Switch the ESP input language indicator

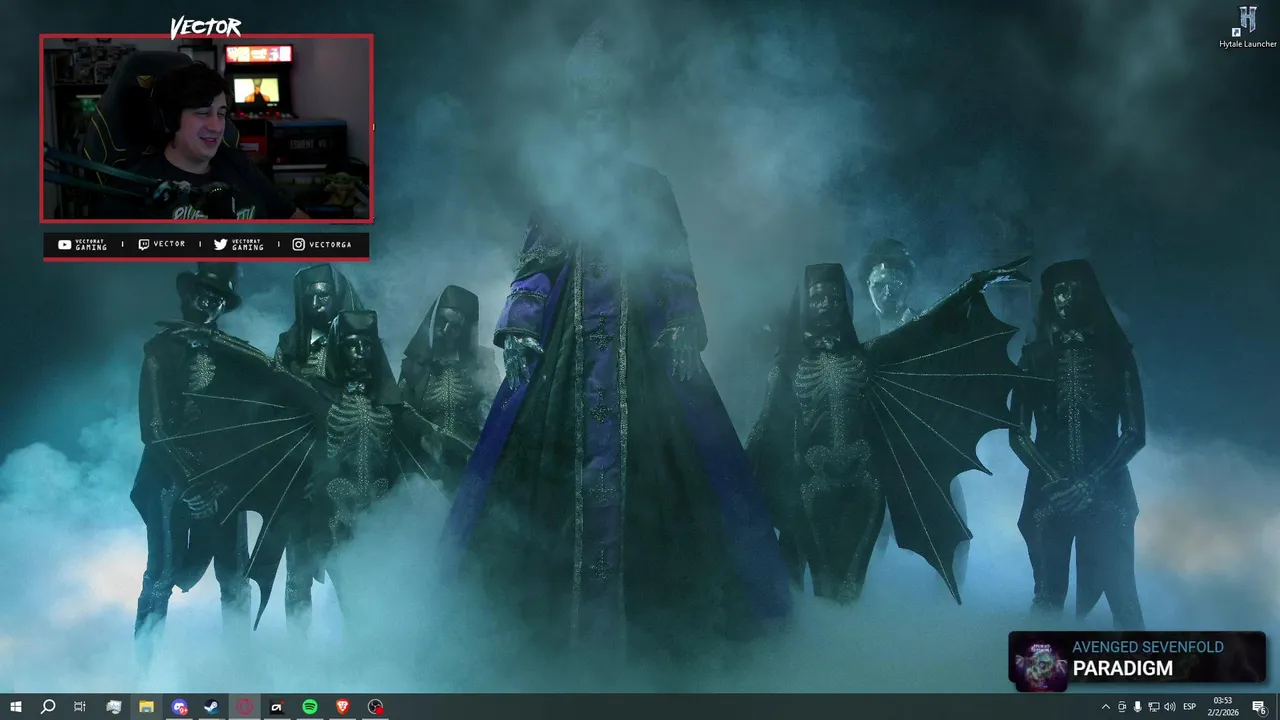[1190, 707]
